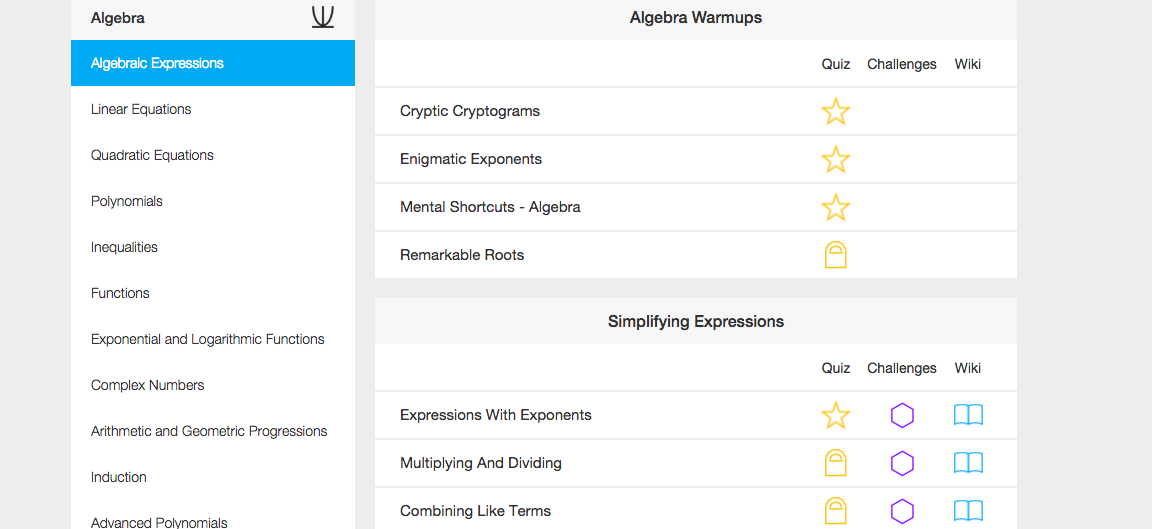The height and width of the screenshot is (529, 1152).
Task: Click the Expressions With Exponents title link
Action: click(x=496, y=415)
